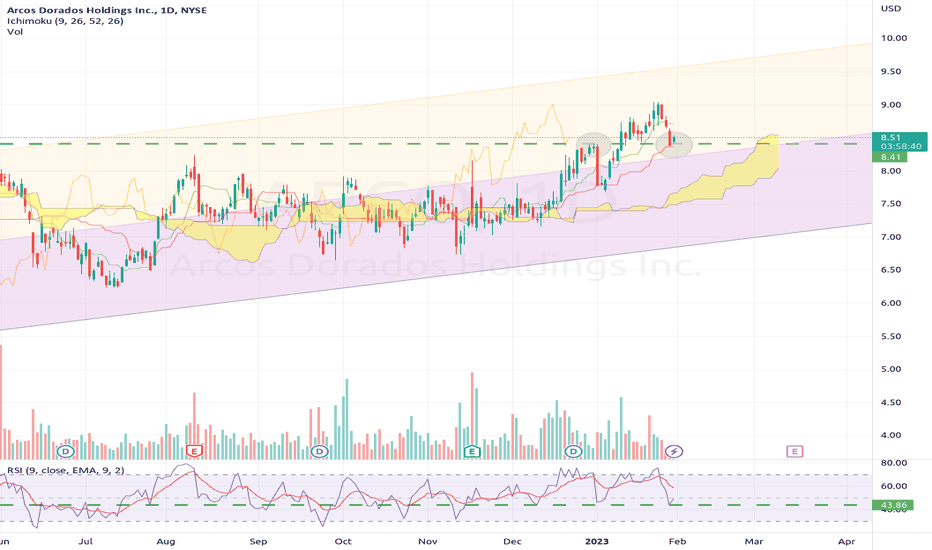
Task: Click the Ichimoku (9, 26, 52, 26) legend
Action: click(65, 21)
